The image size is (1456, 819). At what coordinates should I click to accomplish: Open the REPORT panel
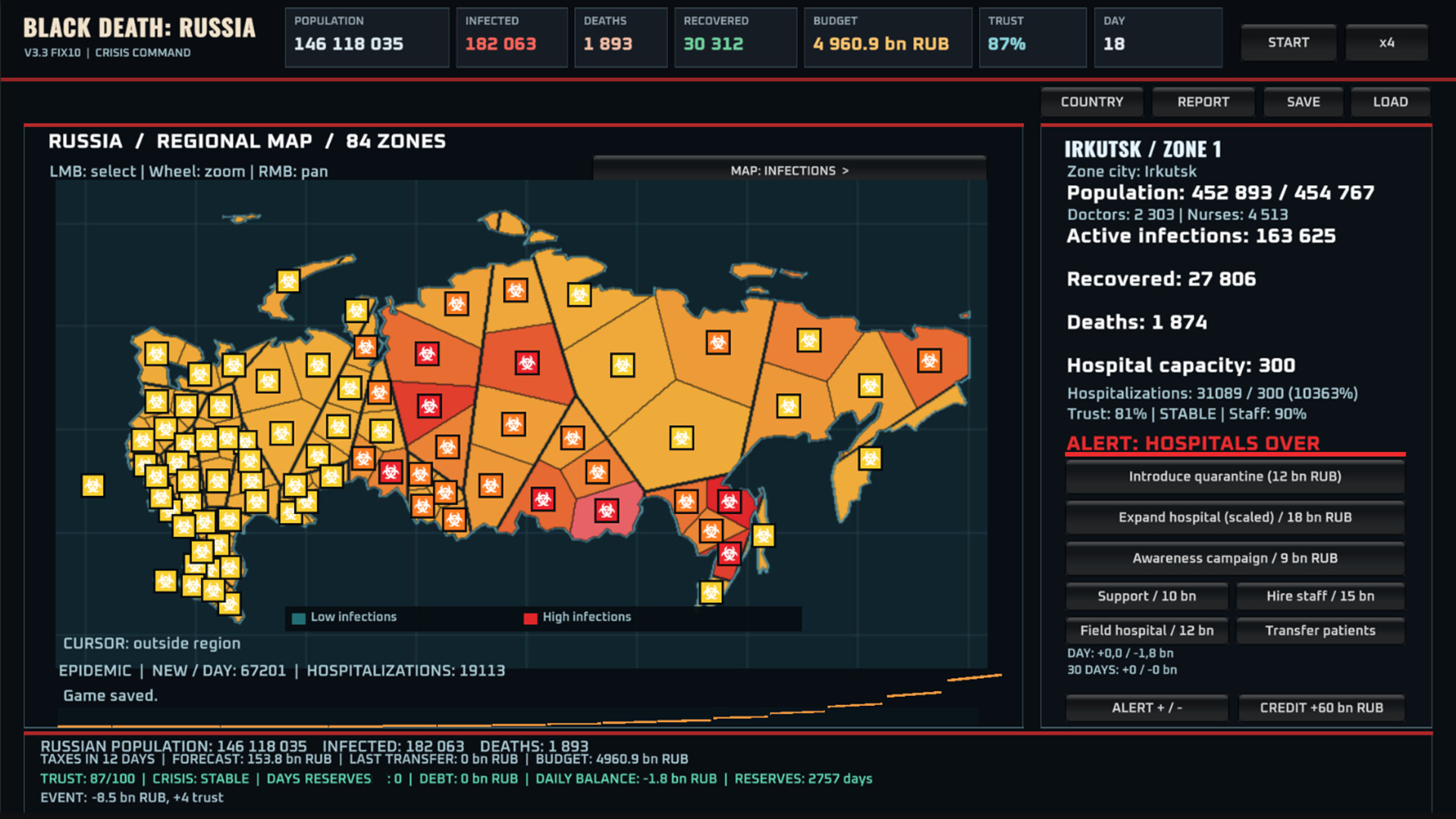(1203, 102)
